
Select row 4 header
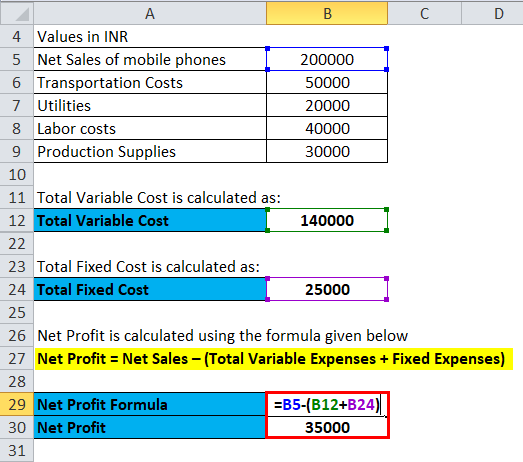pyautogui.click(x=17, y=36)
